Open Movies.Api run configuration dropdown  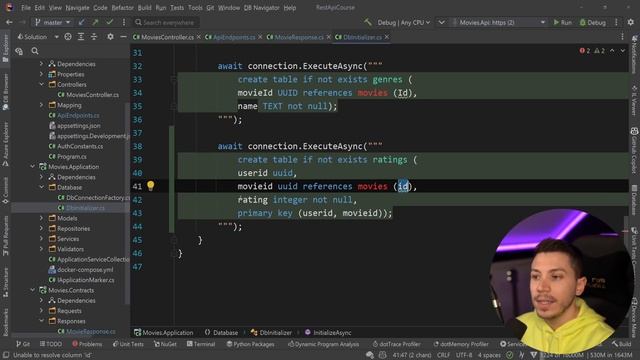coord(498,22)
